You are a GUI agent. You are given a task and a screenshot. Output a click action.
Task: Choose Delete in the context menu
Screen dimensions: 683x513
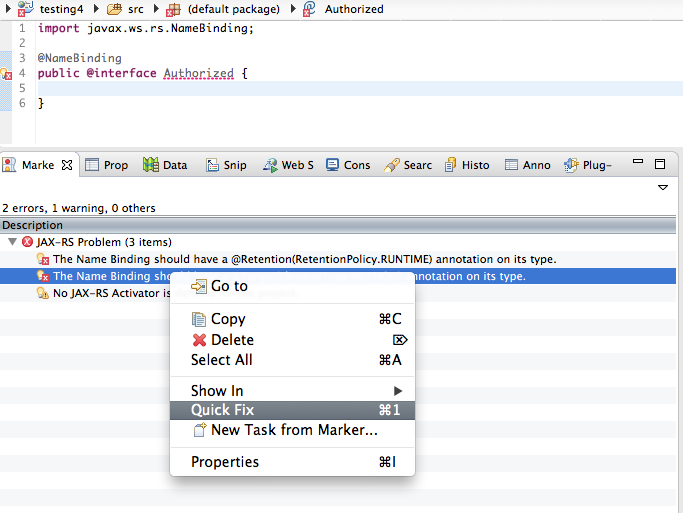pyautogui.click(x=292, y=340)
